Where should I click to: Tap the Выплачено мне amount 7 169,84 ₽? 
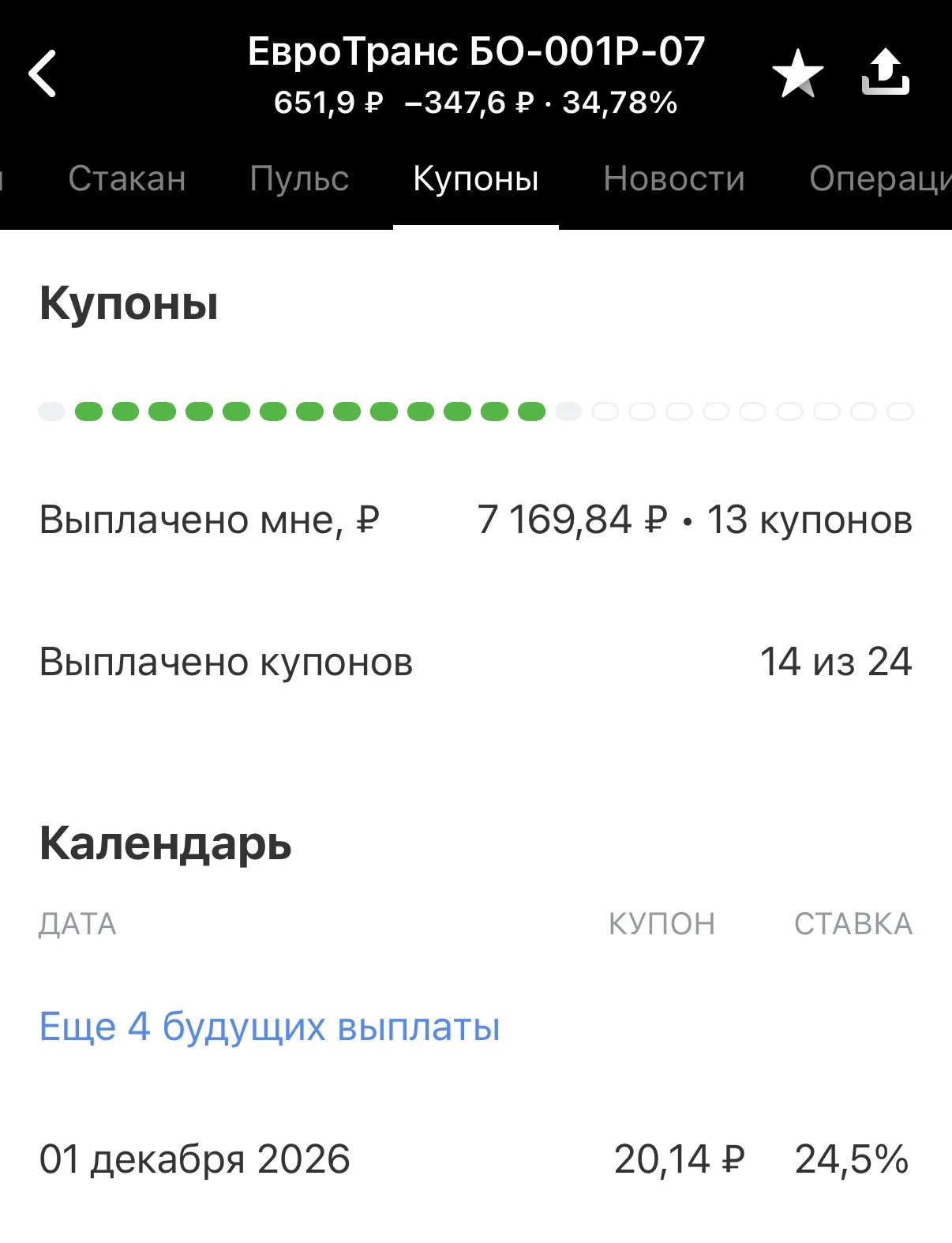[572, 520]
